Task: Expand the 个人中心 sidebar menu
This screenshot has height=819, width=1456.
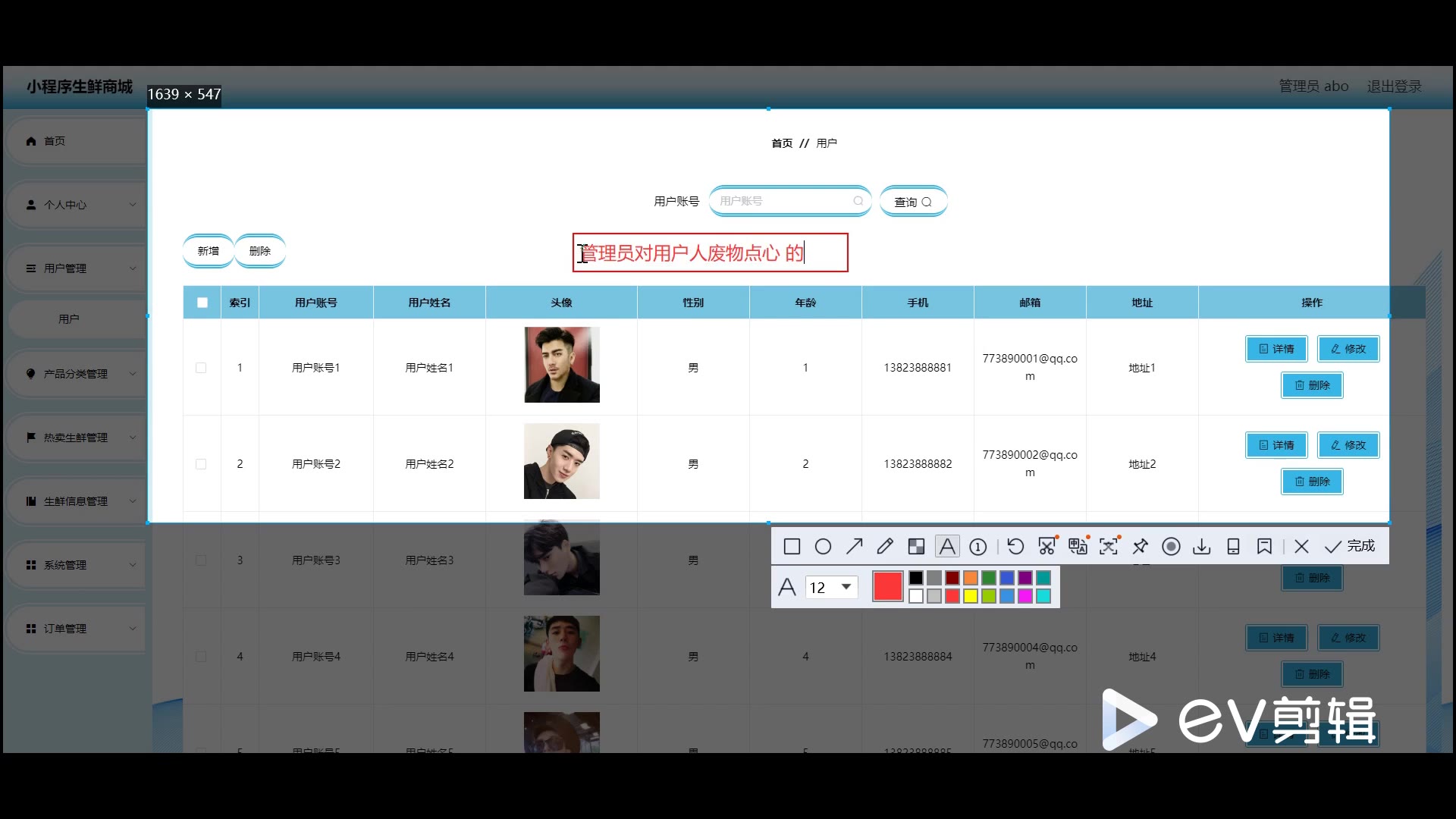Action: click(x=76, y=205)
